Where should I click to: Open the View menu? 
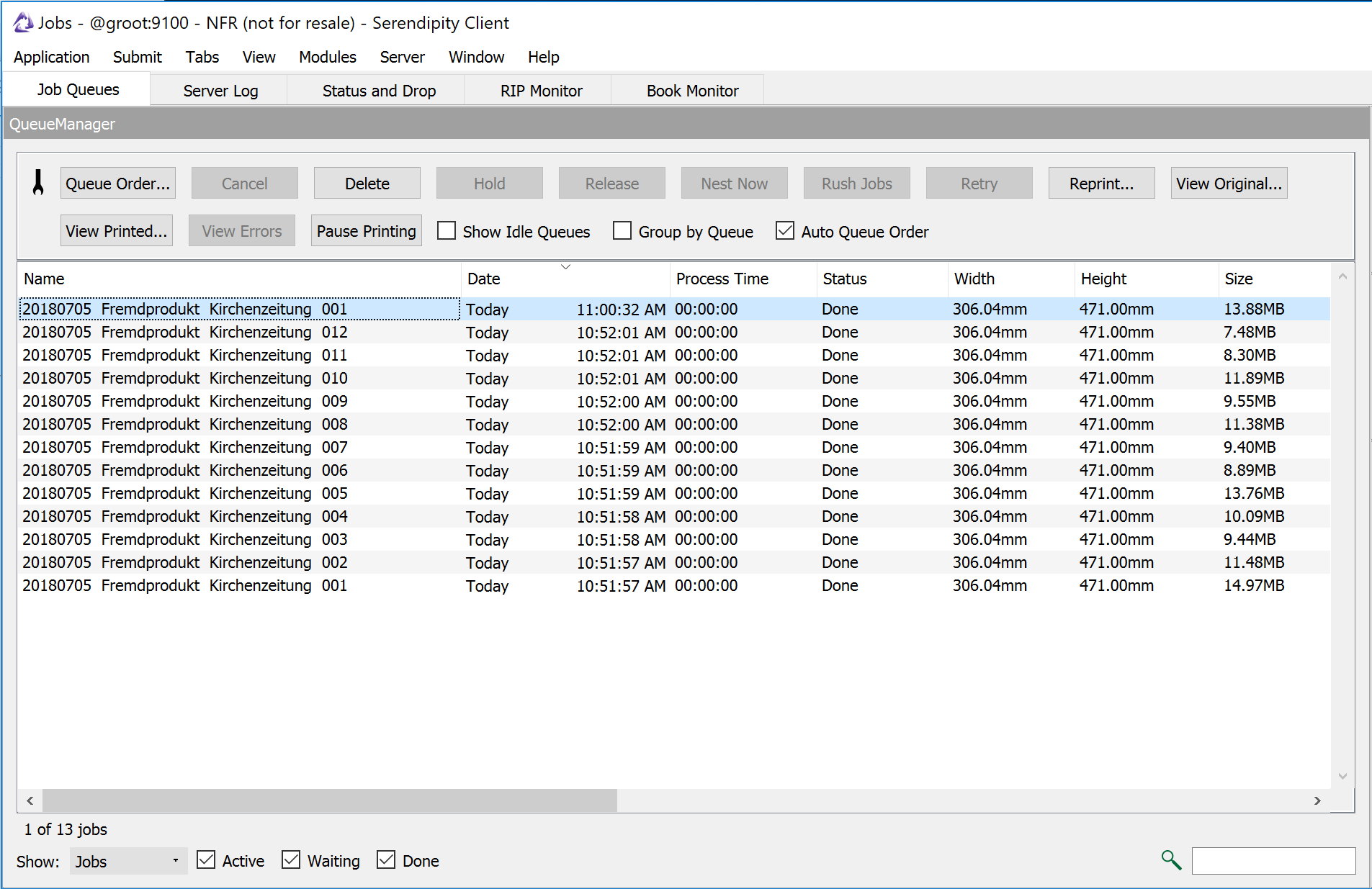click(259, 57)
